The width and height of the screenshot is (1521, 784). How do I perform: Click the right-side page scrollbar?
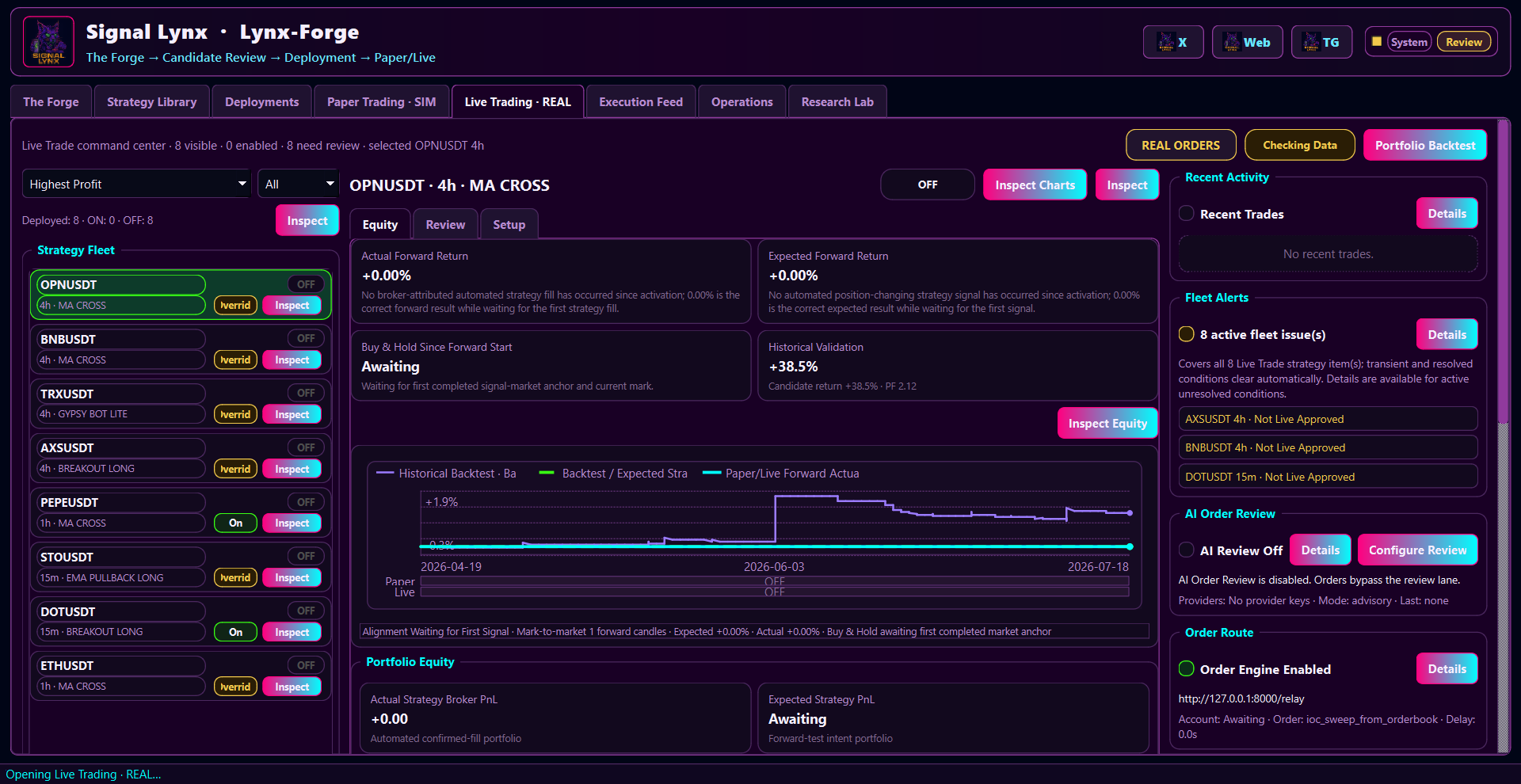tap(1503, 273)
